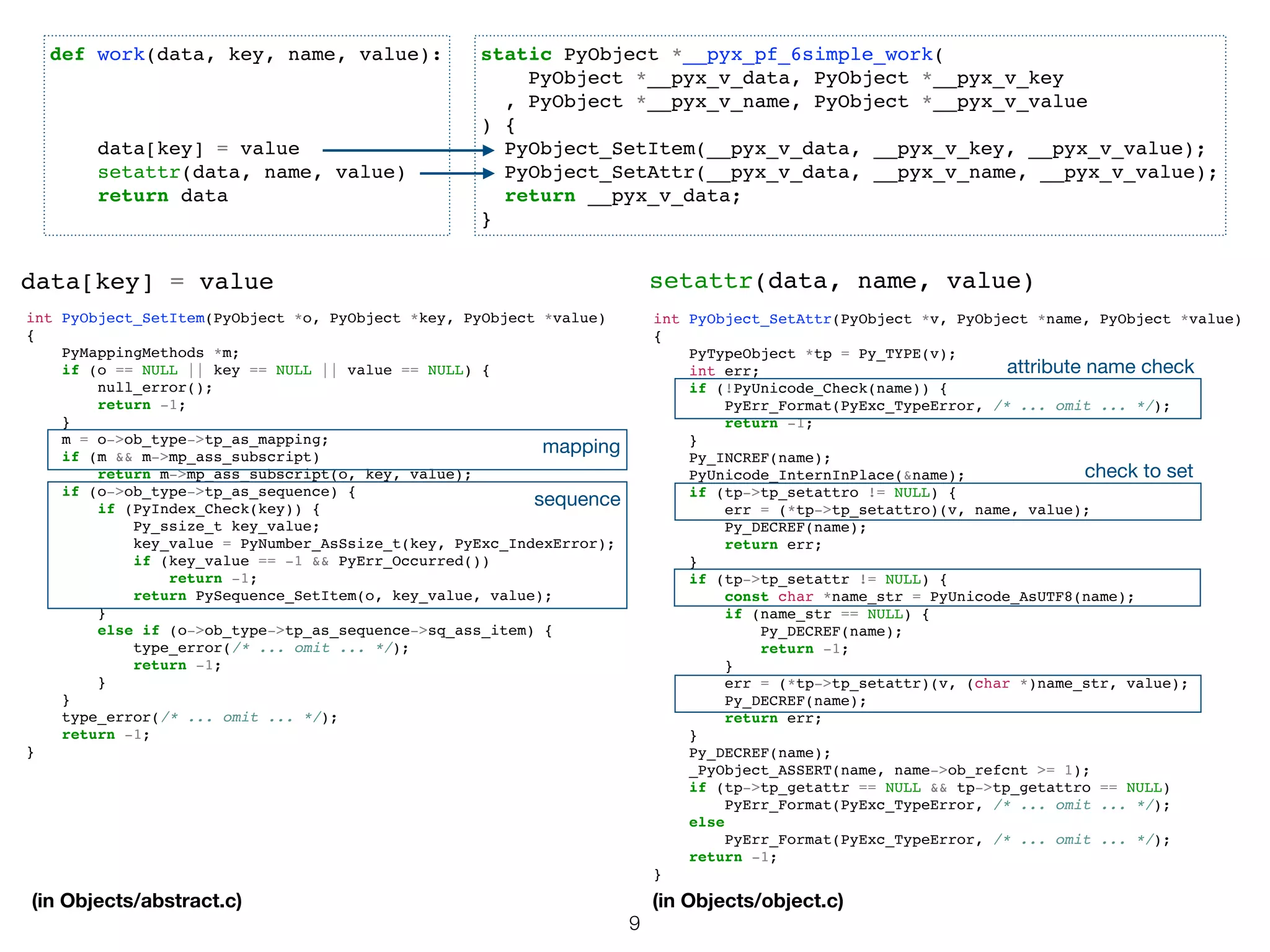Click the '__pyx_pf_6simple_work' function name

point(807,55)
